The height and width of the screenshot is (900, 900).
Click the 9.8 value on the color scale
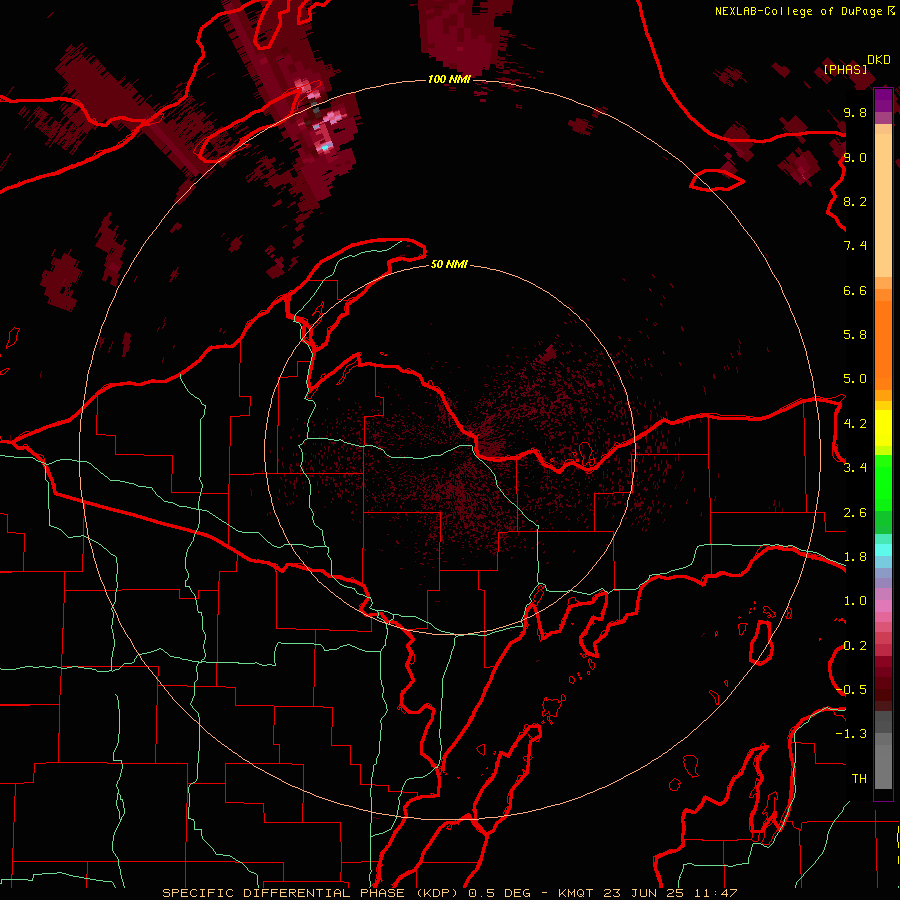pos(855,112)
